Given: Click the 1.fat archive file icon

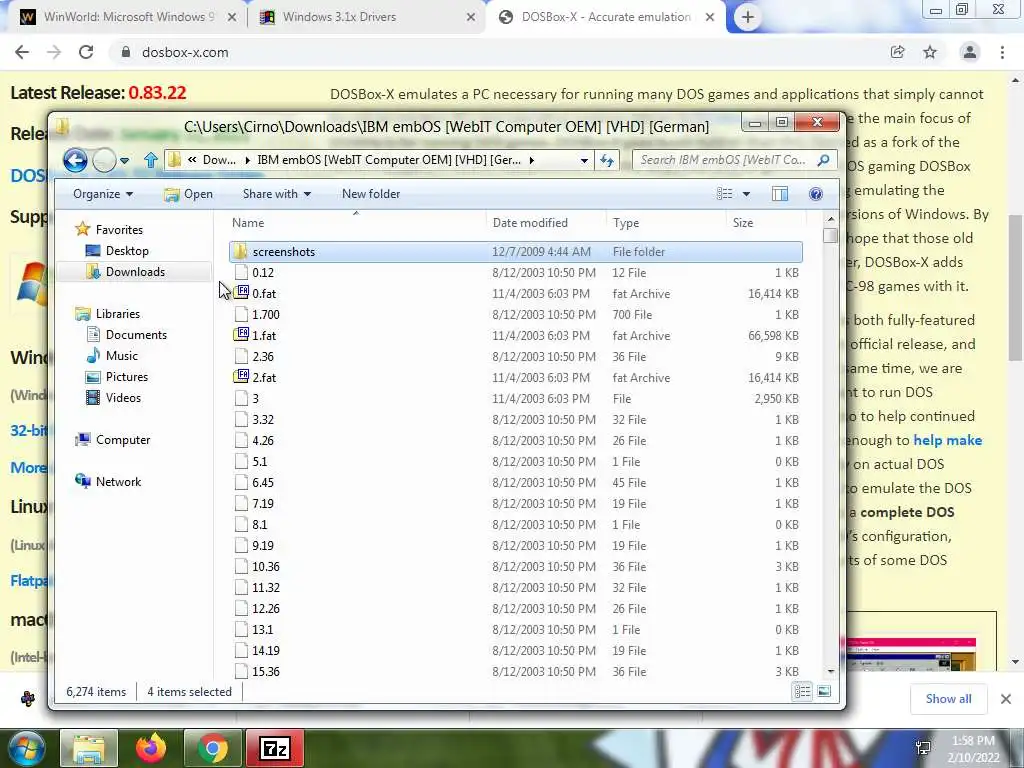Looking at the screenshot, I should point(242,335).
